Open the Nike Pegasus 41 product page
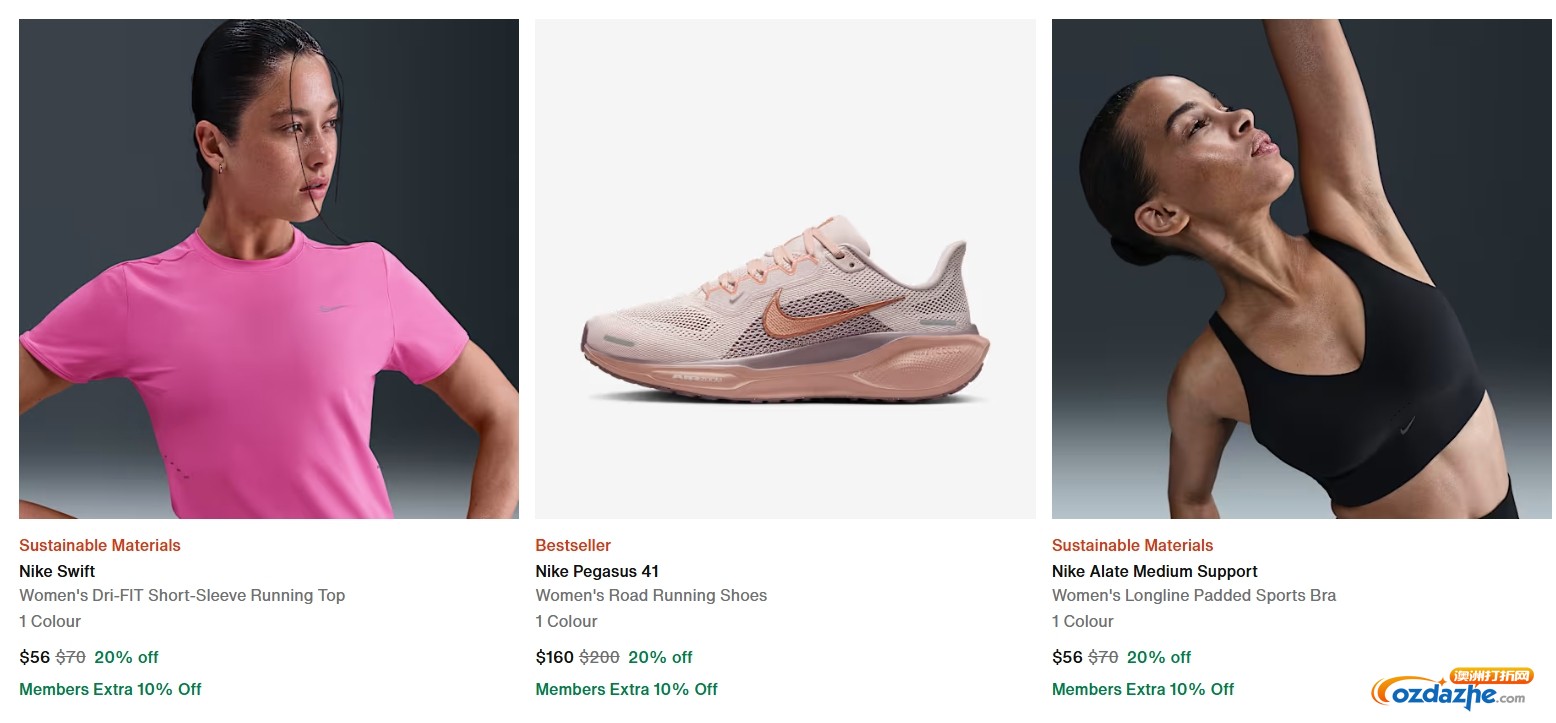The height and width of the screenshot is (723, 1556). [x=596, y=571]
